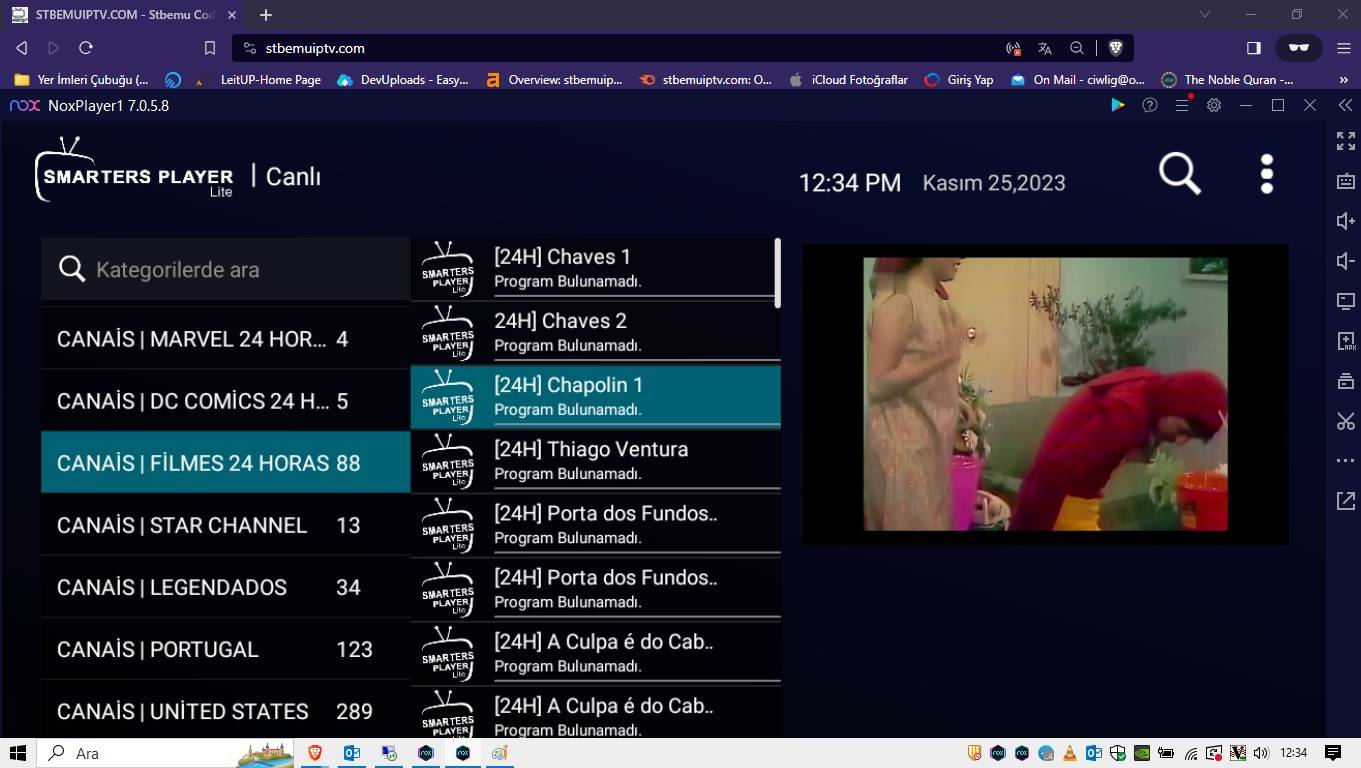Play the 24H] Chaves 2 channel
The width and height of the screenshot is (1361, 768).
click(595, 333)
